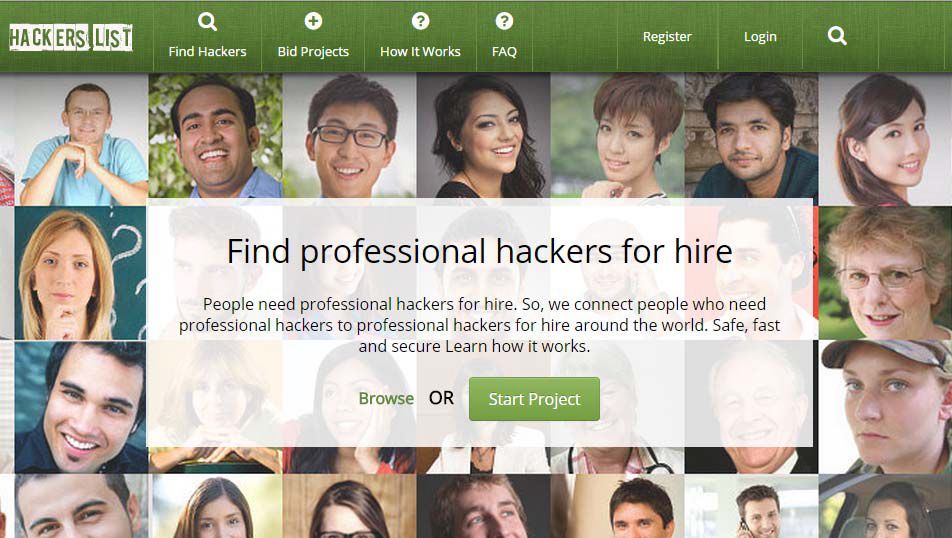952x538 pixels.
Task: Click the question mark icon above FAQ
Action: point(504,21)
